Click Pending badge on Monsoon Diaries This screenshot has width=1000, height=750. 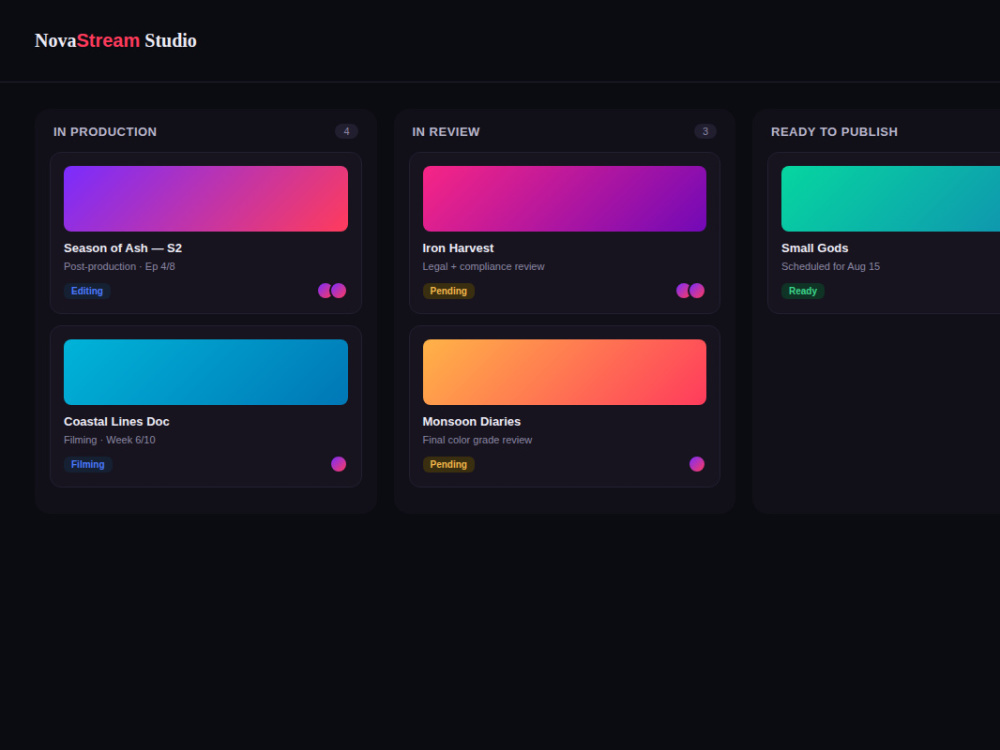point(448,464)
